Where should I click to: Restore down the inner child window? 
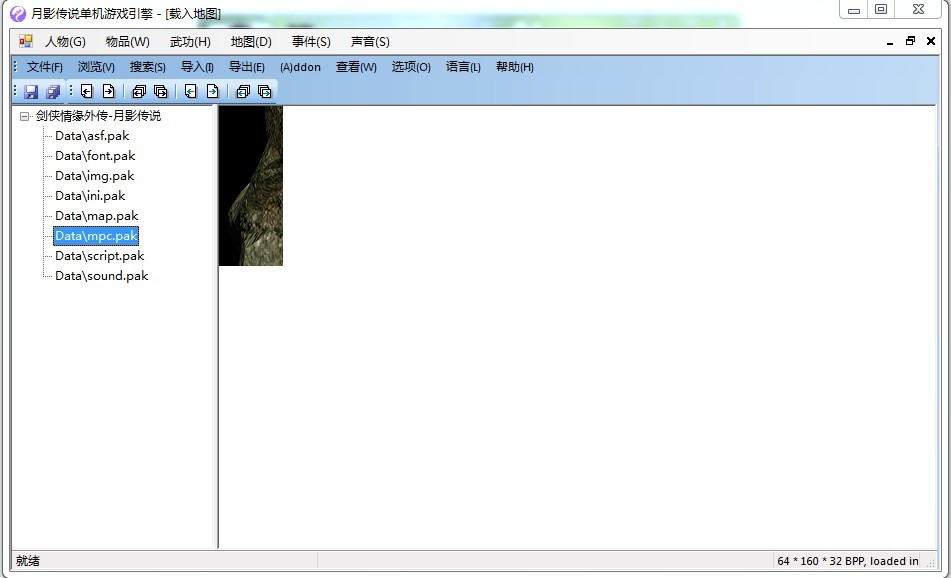pos(910,41)
